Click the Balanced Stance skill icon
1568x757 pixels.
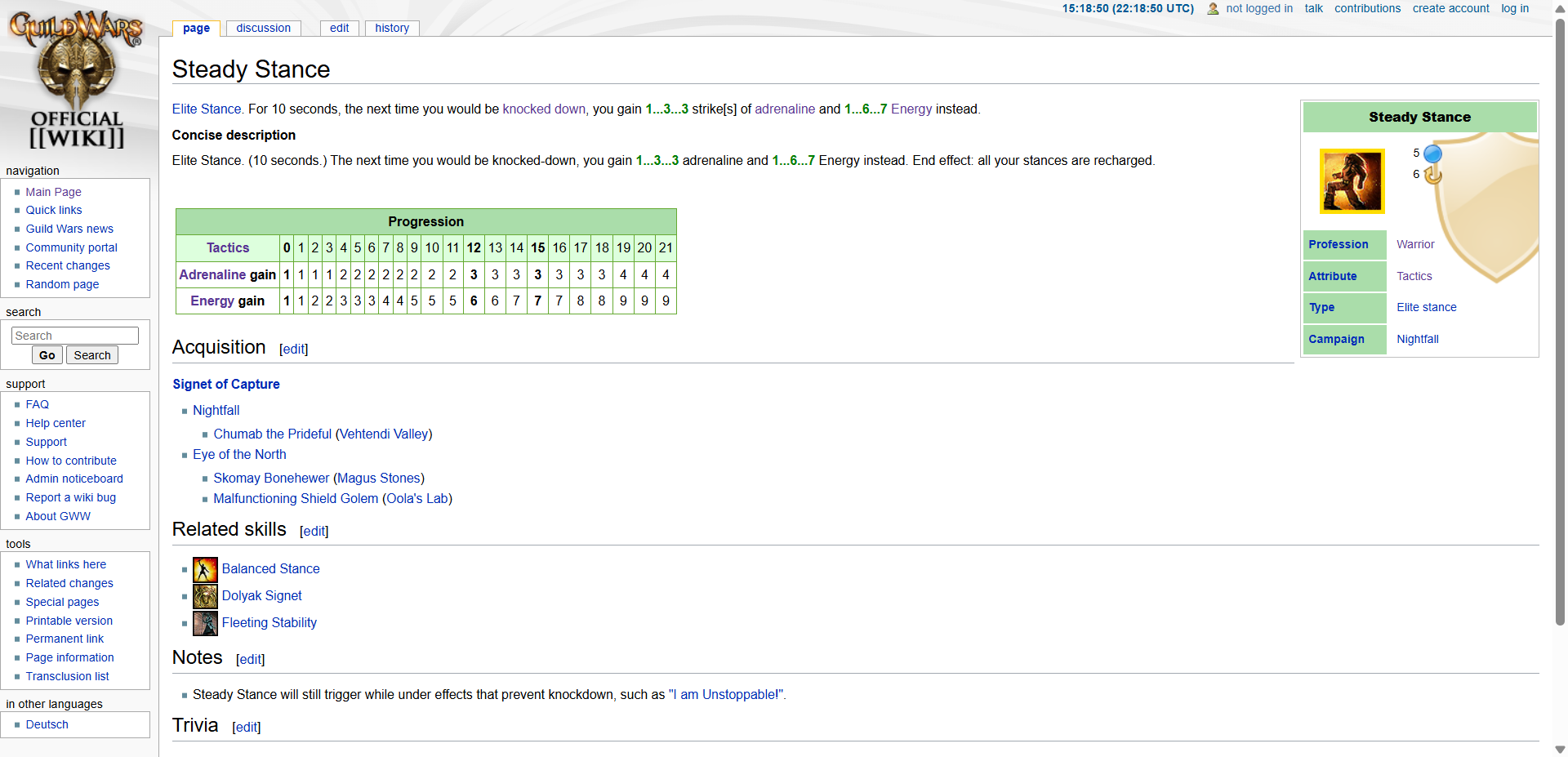(x=205, y=569)
